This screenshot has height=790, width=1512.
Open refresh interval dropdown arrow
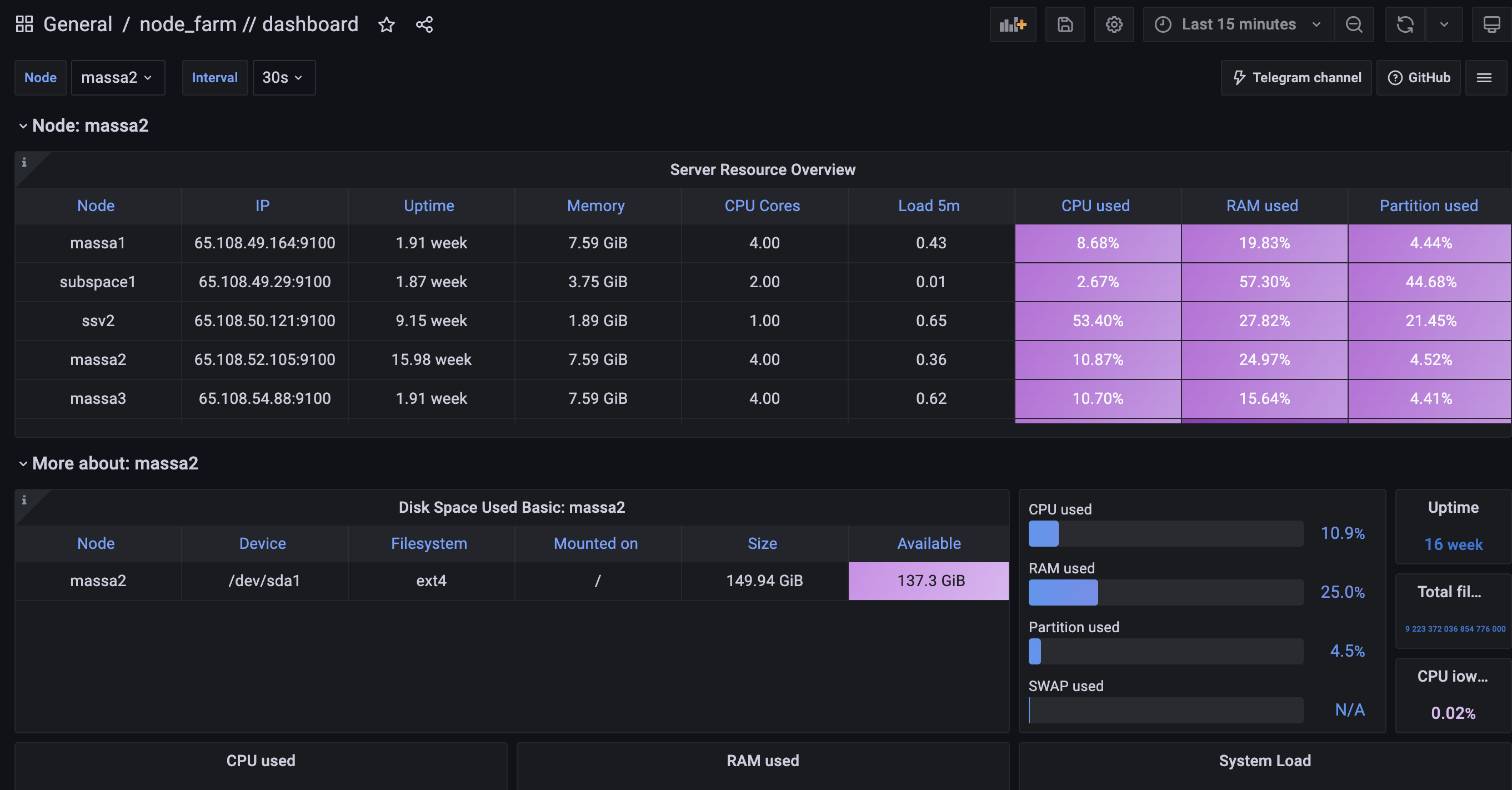(1444, 24)
